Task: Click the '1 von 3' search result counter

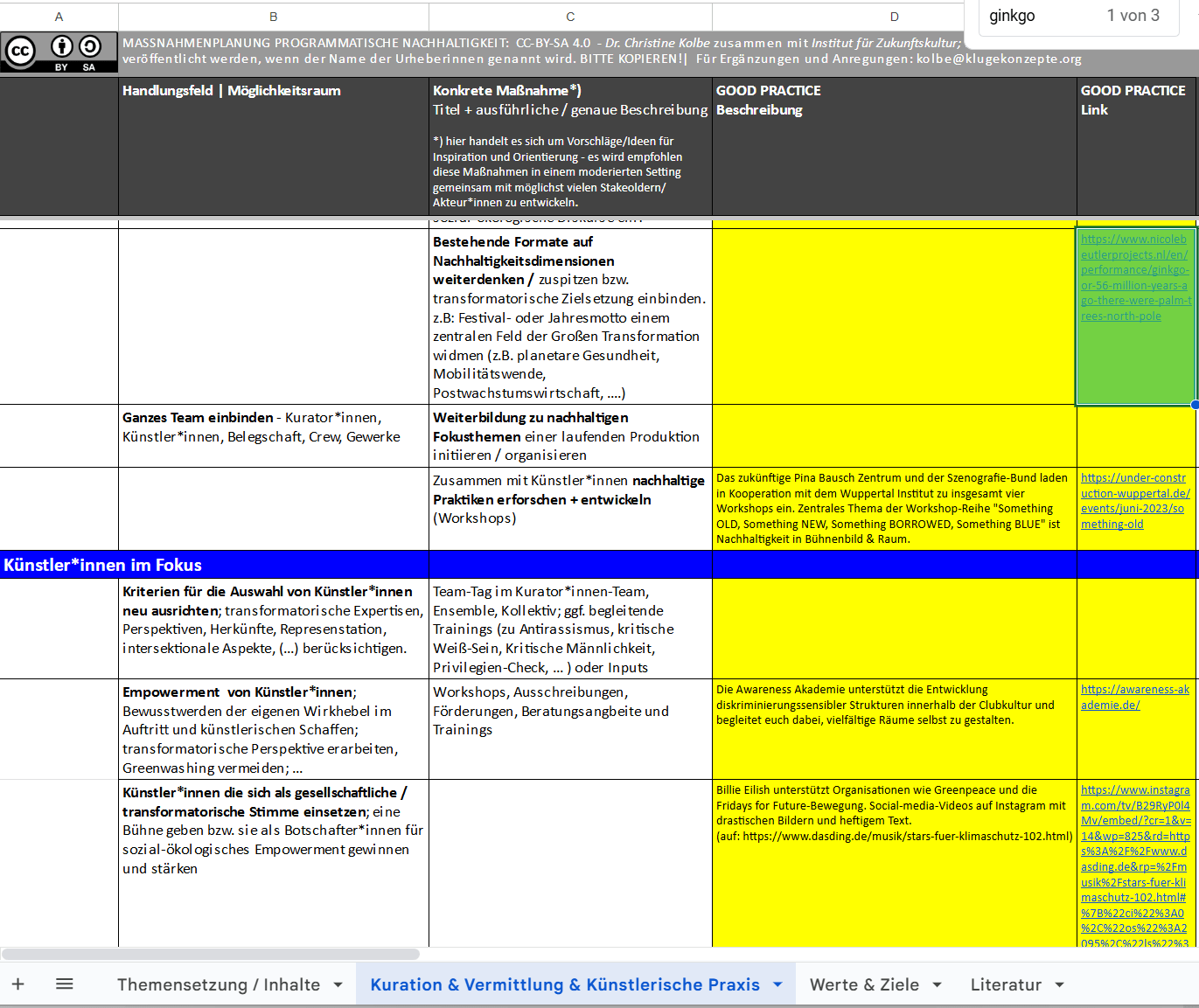Action: [1133, 16]
